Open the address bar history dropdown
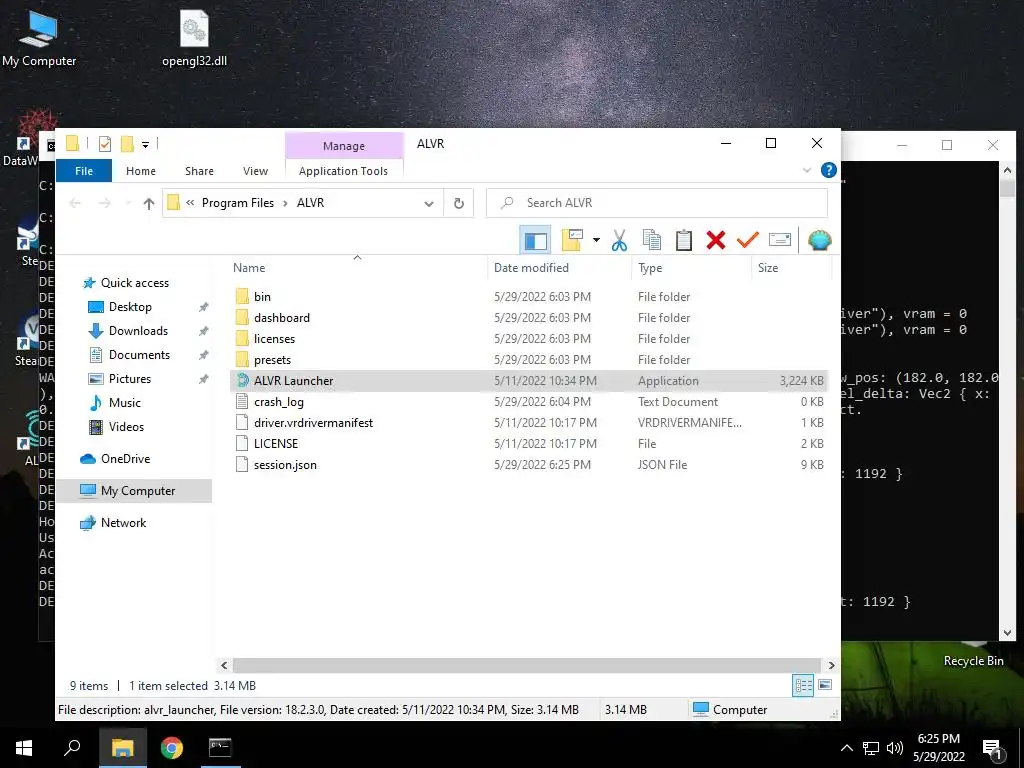This screenshot has width=1024, height=768. pos(428,203)
